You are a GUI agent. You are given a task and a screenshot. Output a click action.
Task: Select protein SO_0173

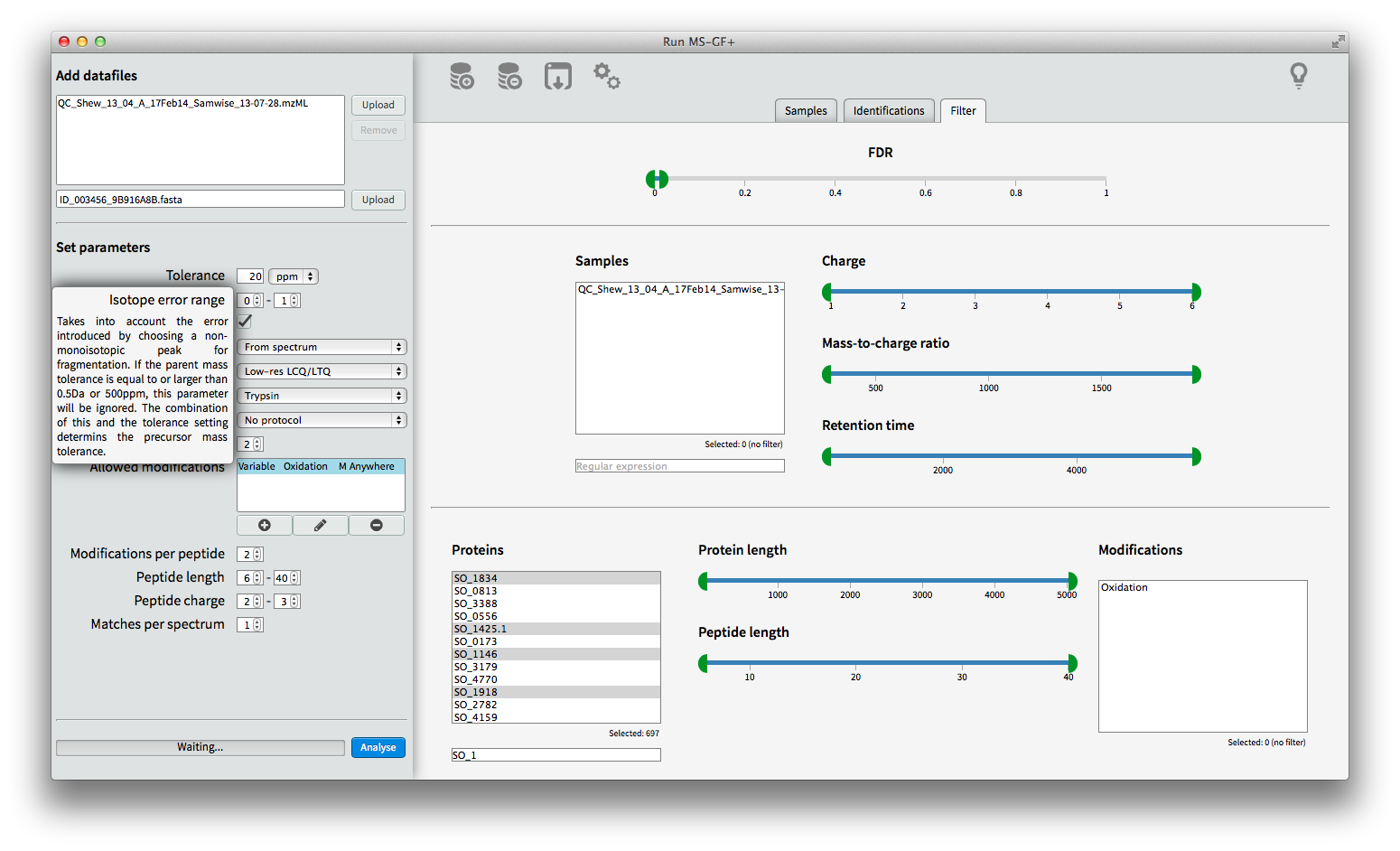(x=556, y=641)
